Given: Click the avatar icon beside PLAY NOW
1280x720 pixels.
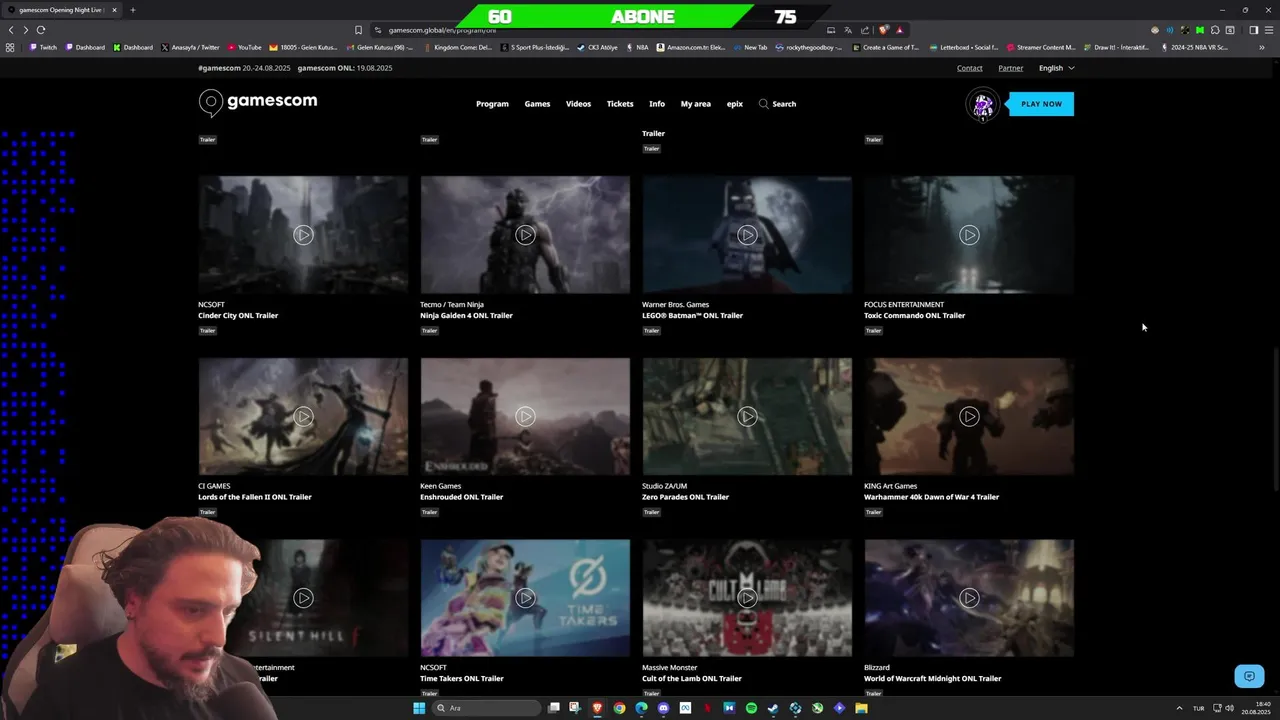Looking at the screenshot, I should pos(983,104).
